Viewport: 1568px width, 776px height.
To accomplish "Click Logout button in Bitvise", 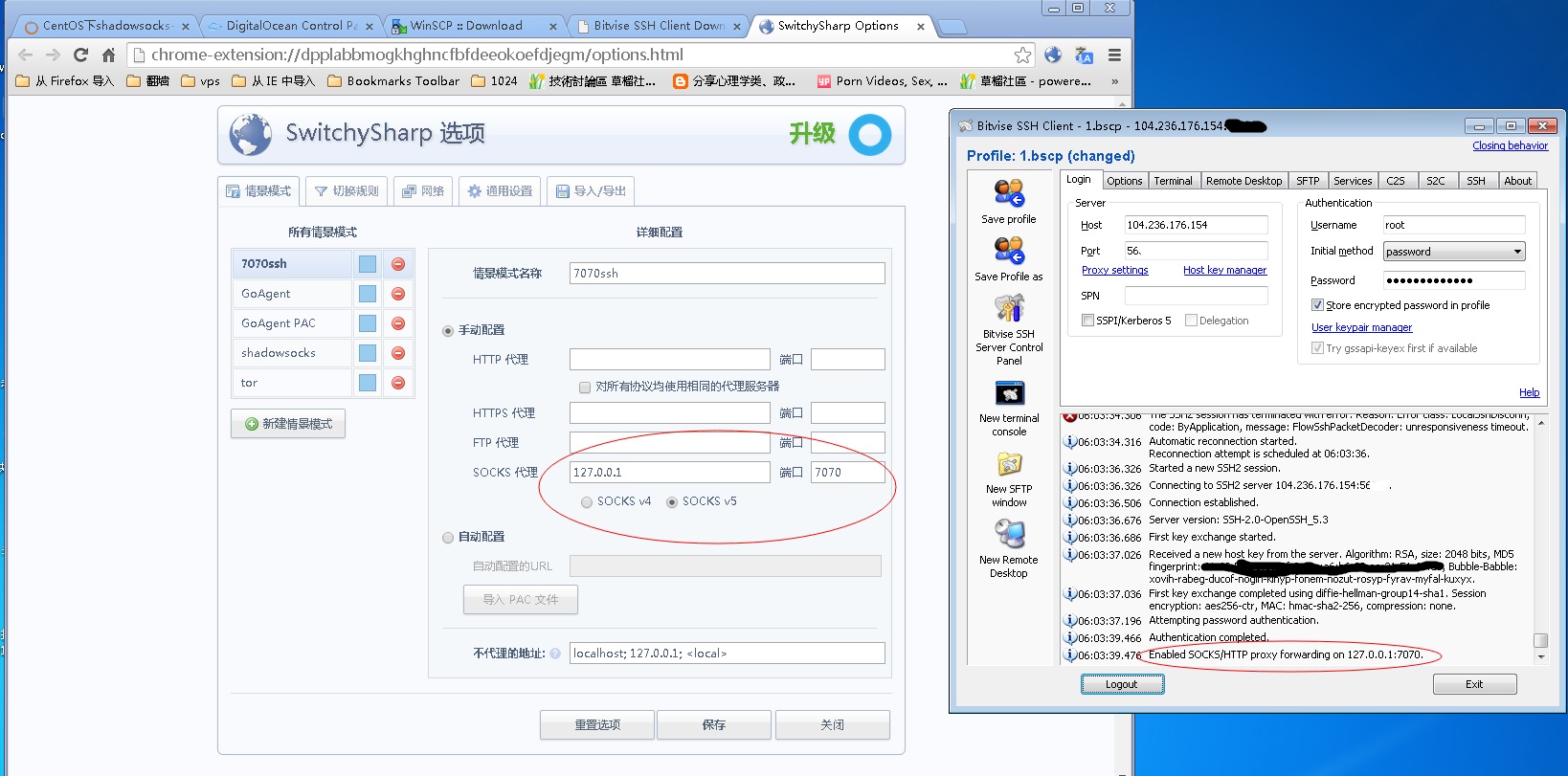I will 1122,684.
